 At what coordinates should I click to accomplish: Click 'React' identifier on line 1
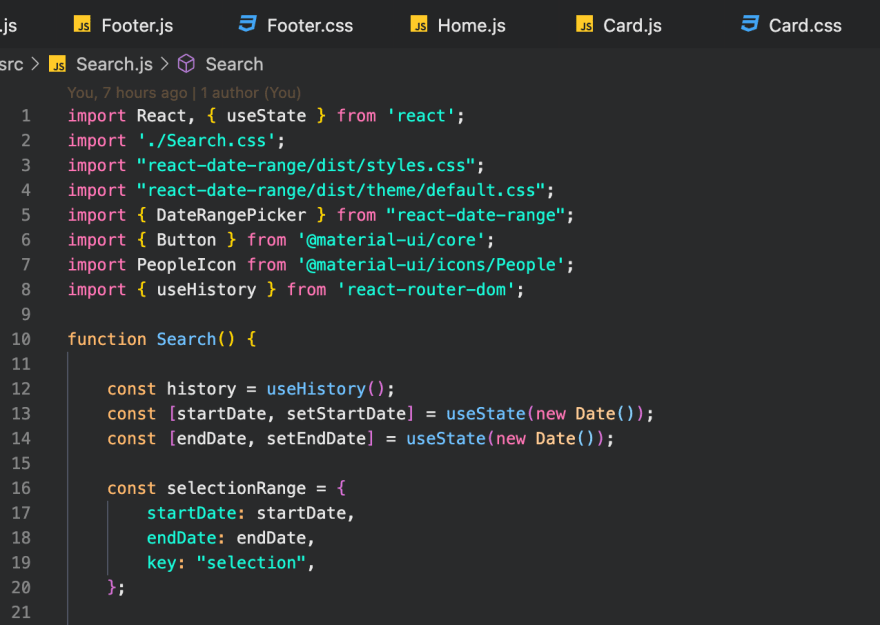tap(162, 116)
